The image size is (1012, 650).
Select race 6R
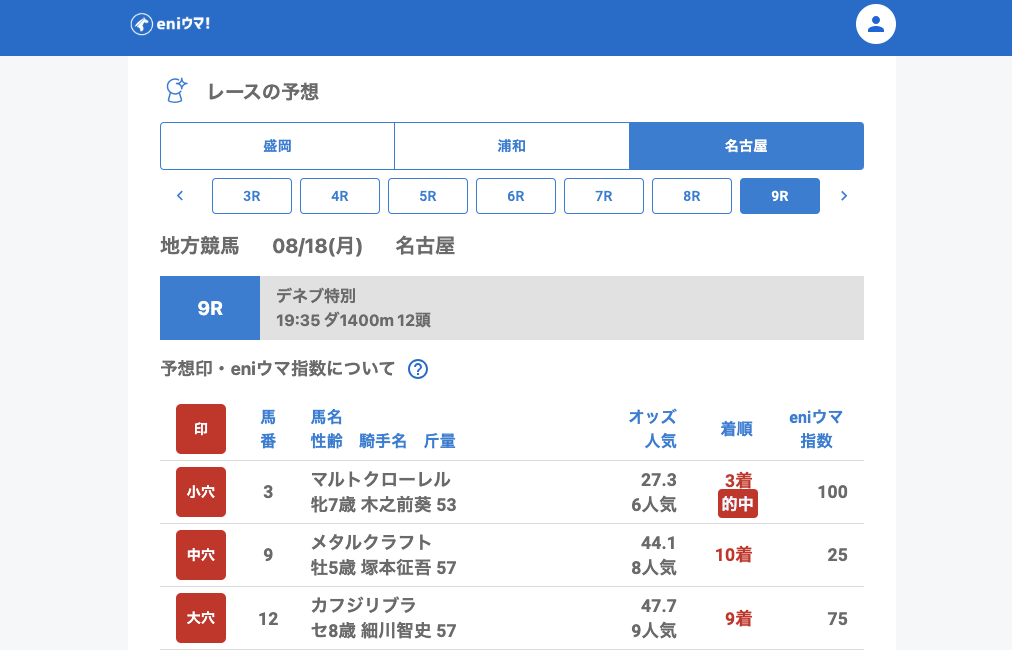click(516, 196)
